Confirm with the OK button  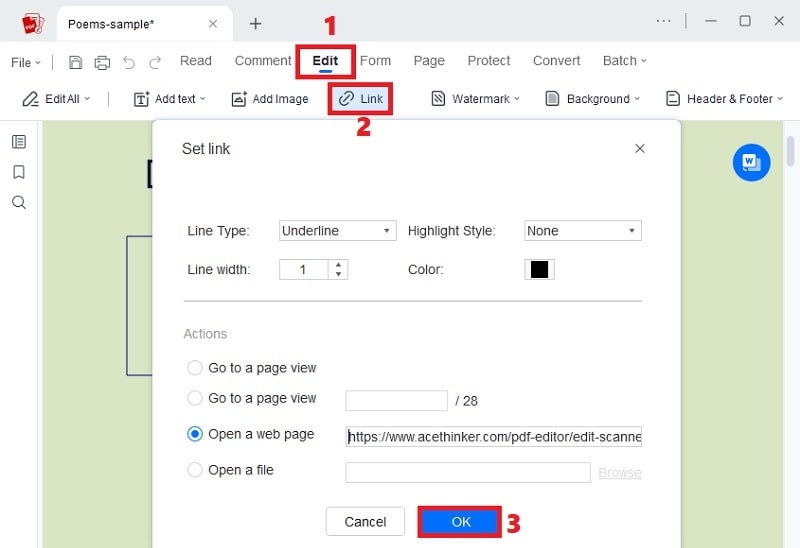(460, 521)
